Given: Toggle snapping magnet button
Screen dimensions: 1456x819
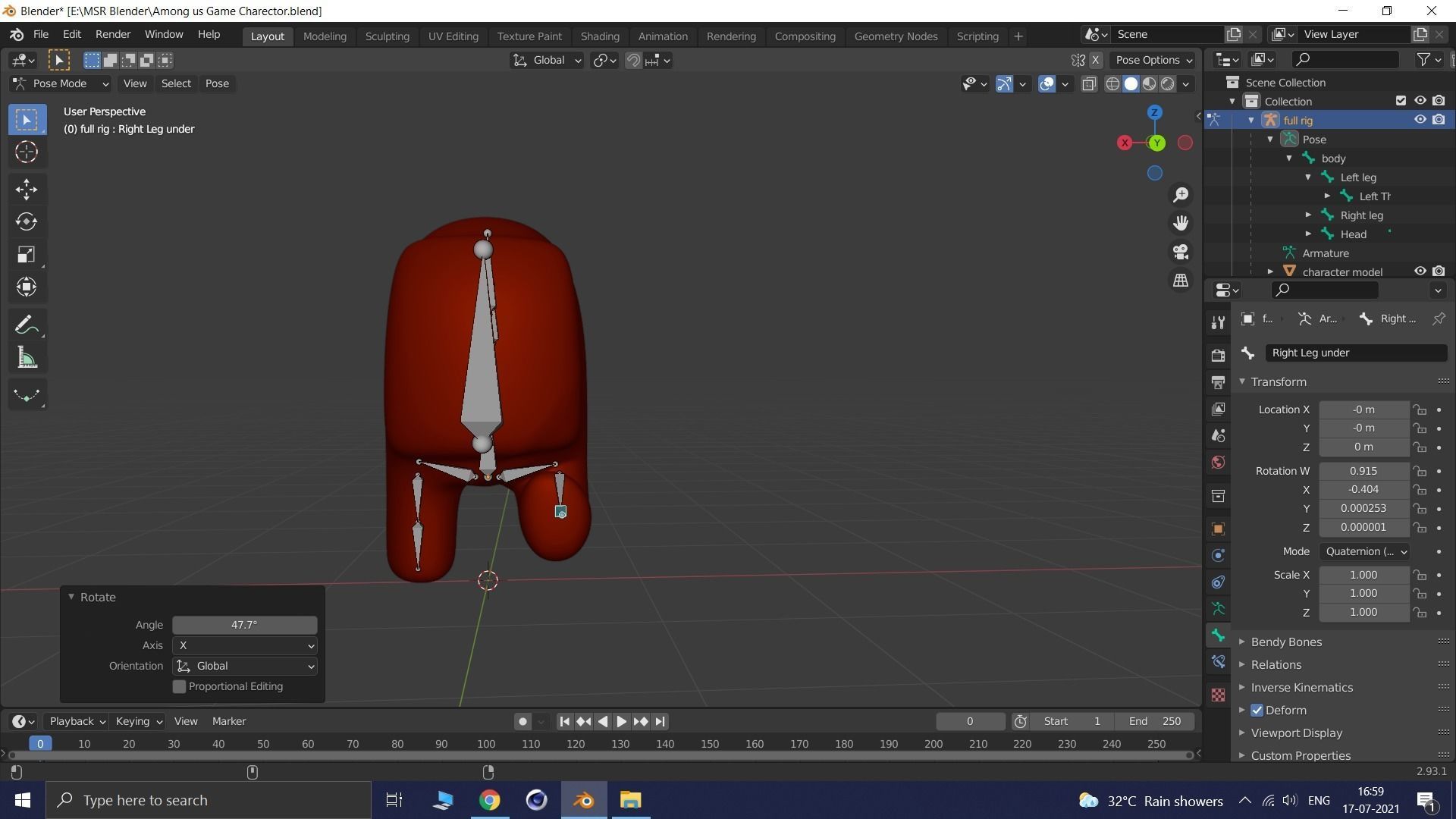Looking at the screenshot, I should pos(633,61).
